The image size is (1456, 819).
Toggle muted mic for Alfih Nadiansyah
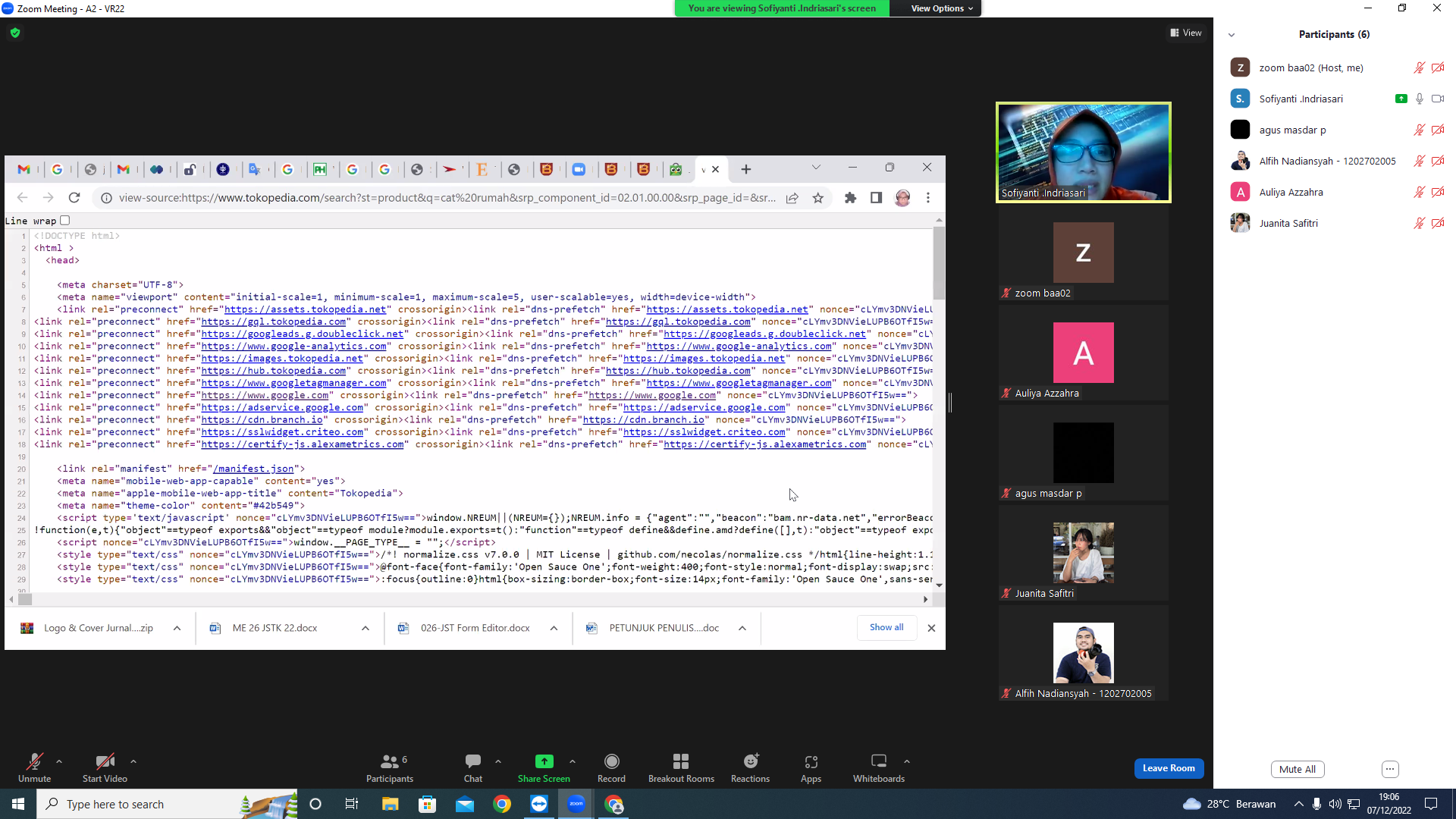(1420, 161)
